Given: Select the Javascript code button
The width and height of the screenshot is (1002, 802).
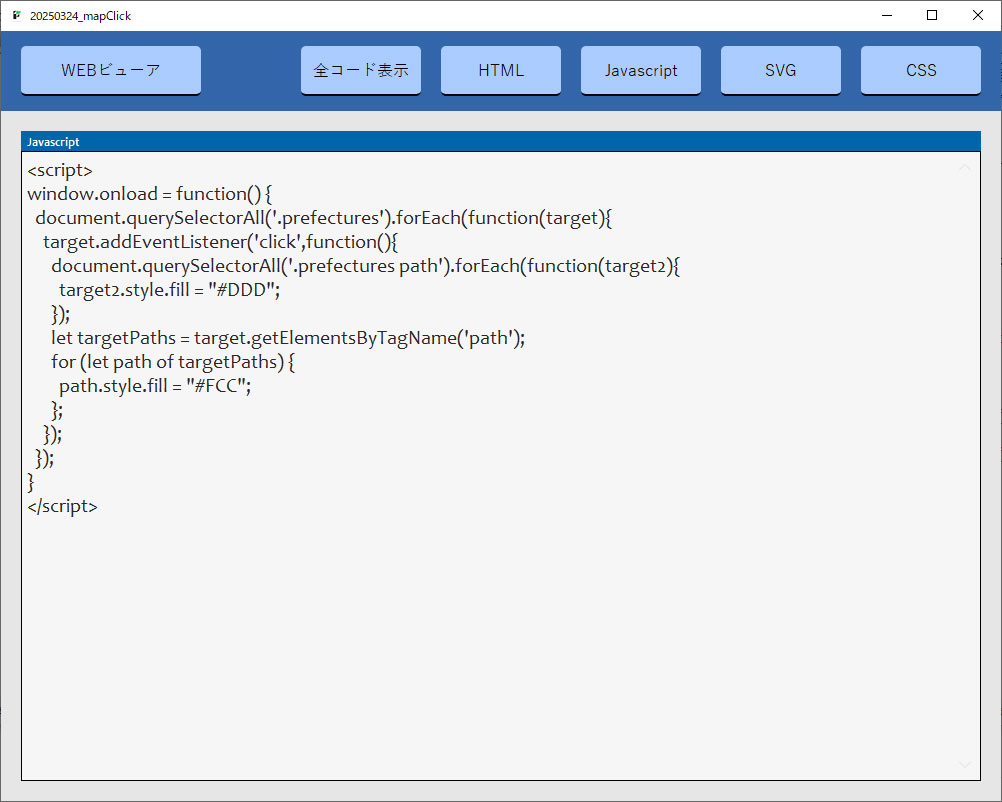Looking at the screenshot, I should pos(640,70).
